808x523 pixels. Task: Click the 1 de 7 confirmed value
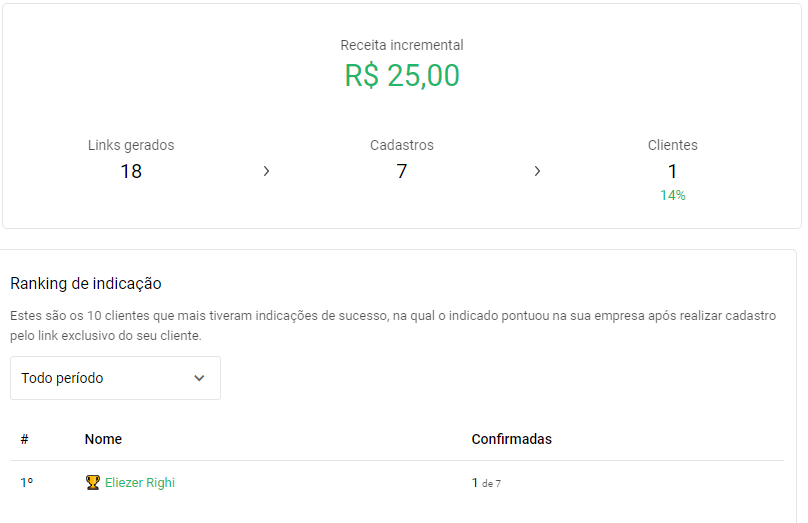point(486,483)
